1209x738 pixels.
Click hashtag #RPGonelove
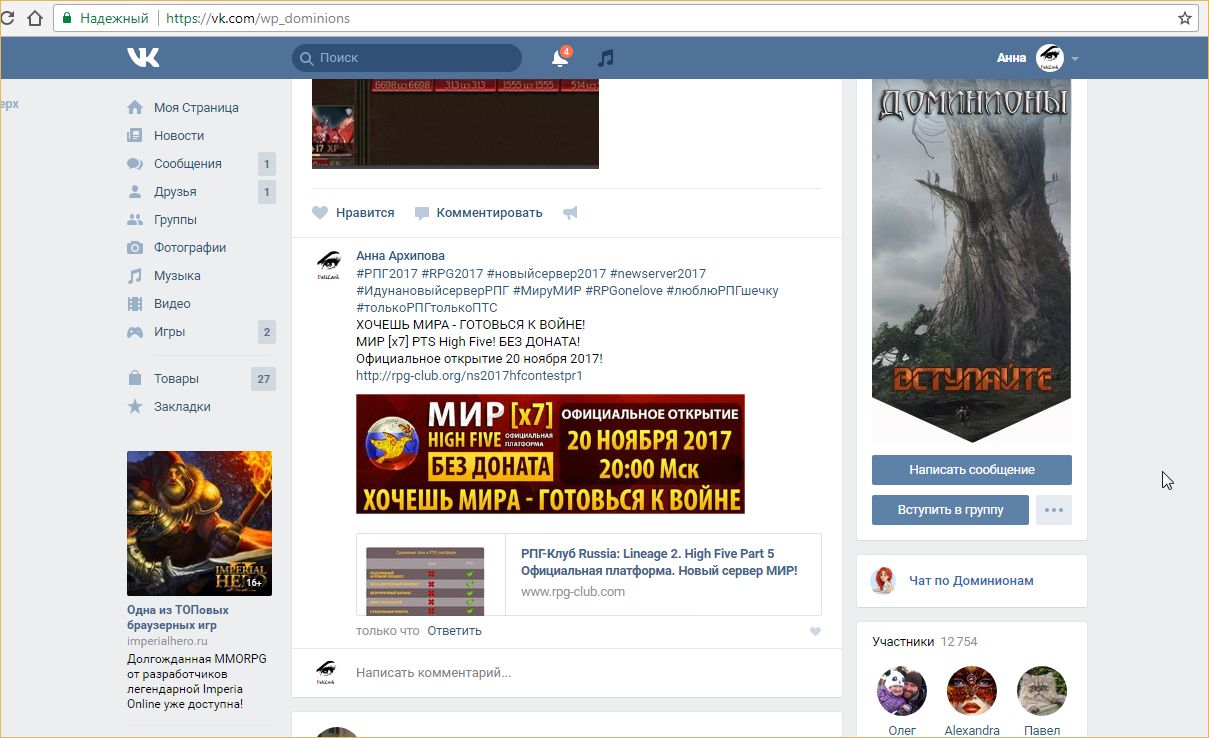click(x=624, y=291)
